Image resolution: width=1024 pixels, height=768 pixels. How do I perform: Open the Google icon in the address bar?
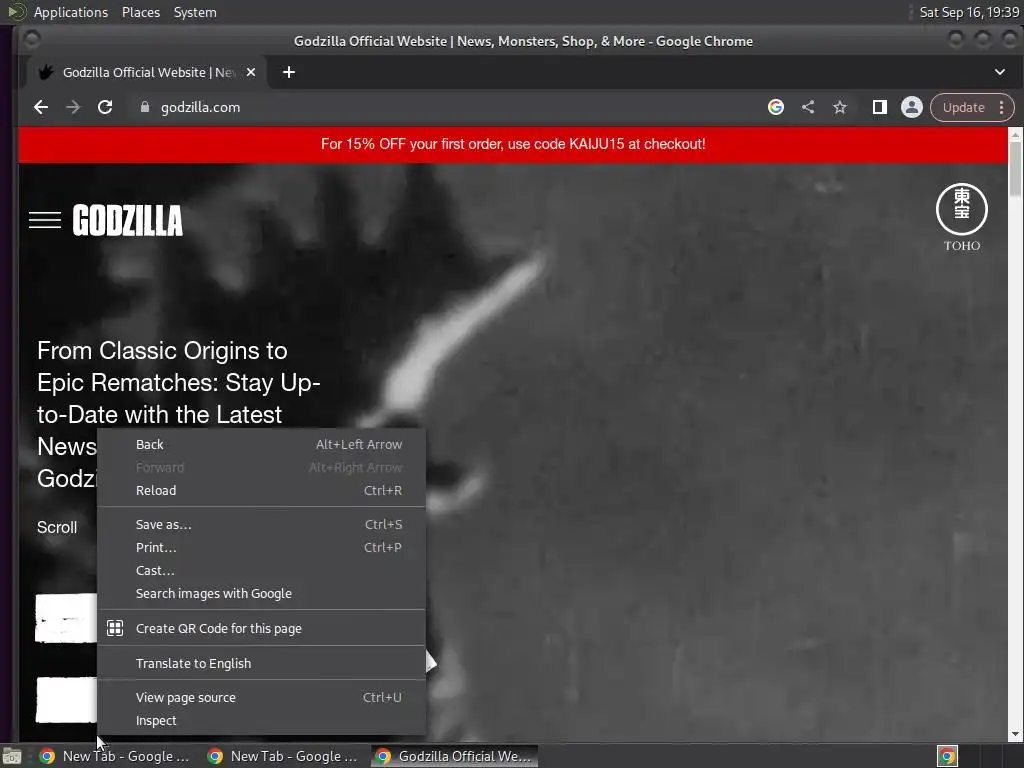[x=776, y=107]
